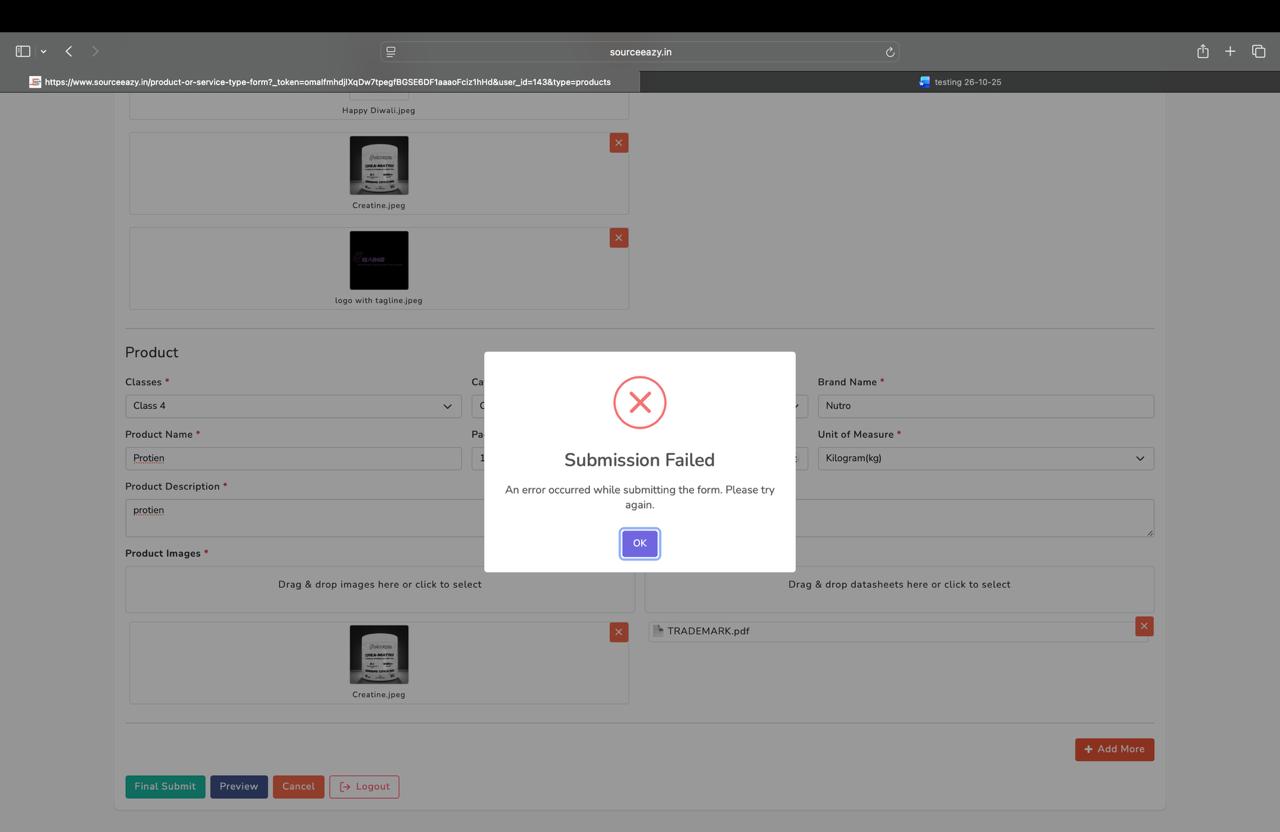This screenshot has height=832, width=1280.
Task: Open the Unit of Measure dropdown
Action: tap(985, 458)
